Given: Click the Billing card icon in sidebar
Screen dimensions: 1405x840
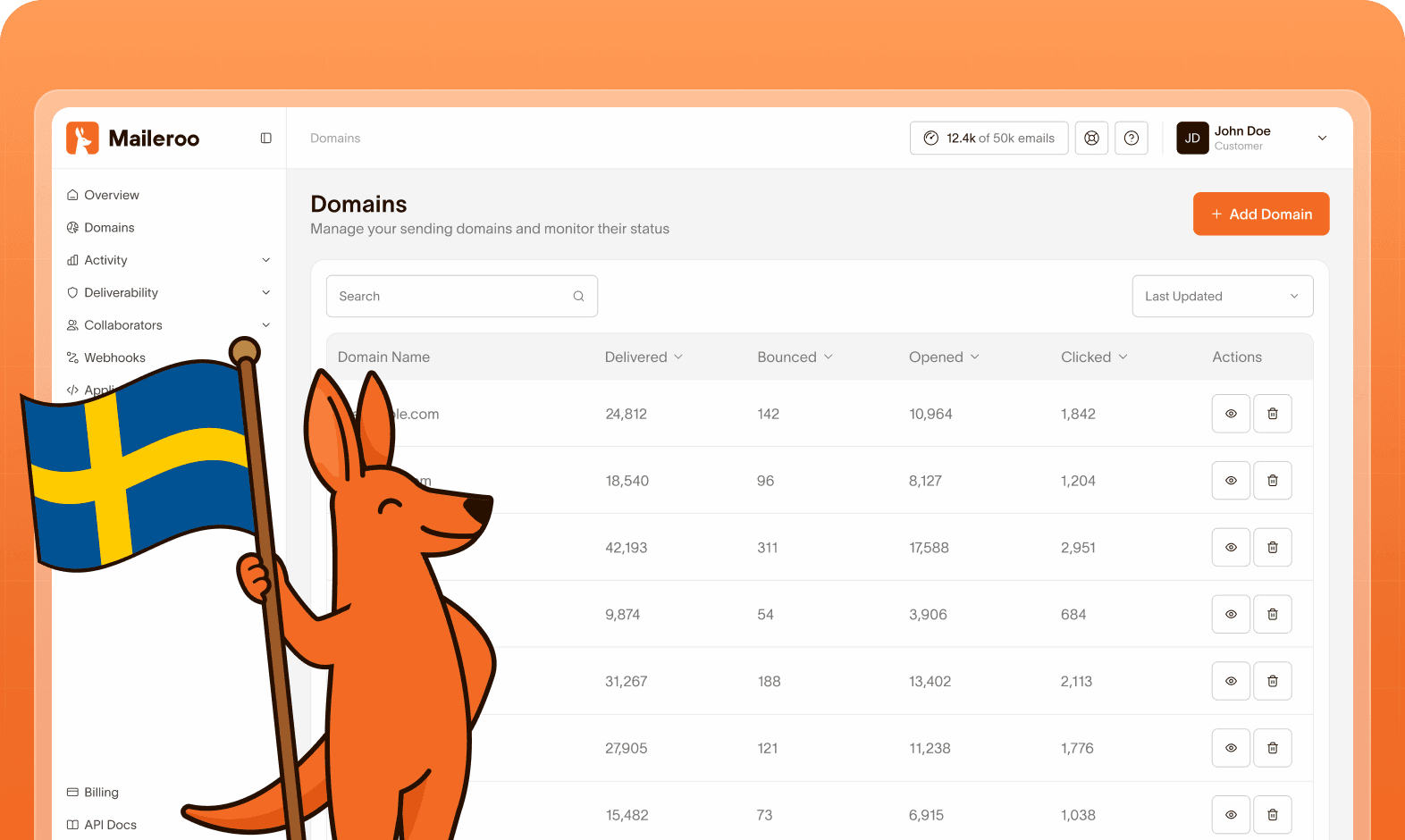Looking at the screenshot, I should [72, 793].
